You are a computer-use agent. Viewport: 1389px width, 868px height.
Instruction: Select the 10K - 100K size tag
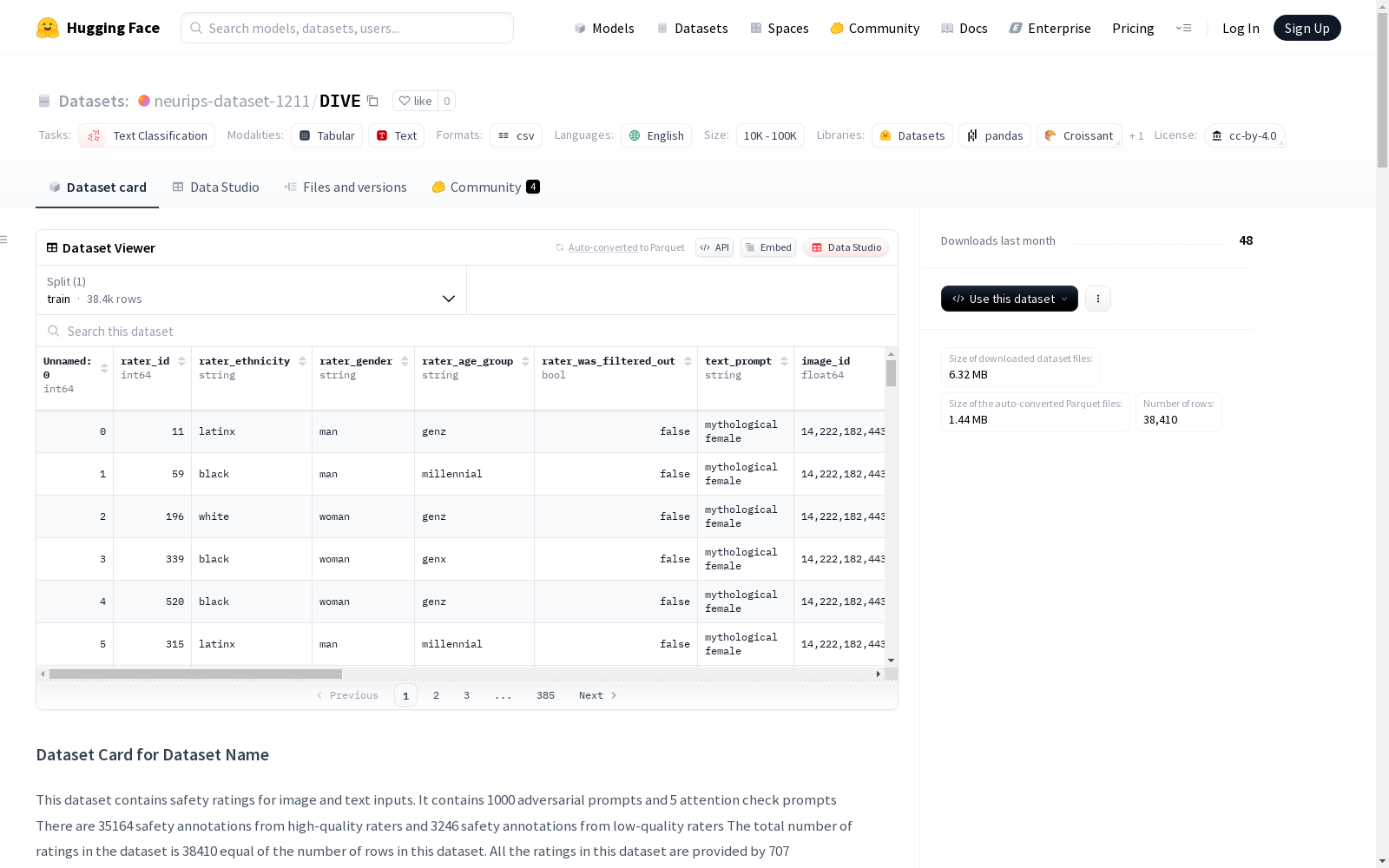click(770, 135)
